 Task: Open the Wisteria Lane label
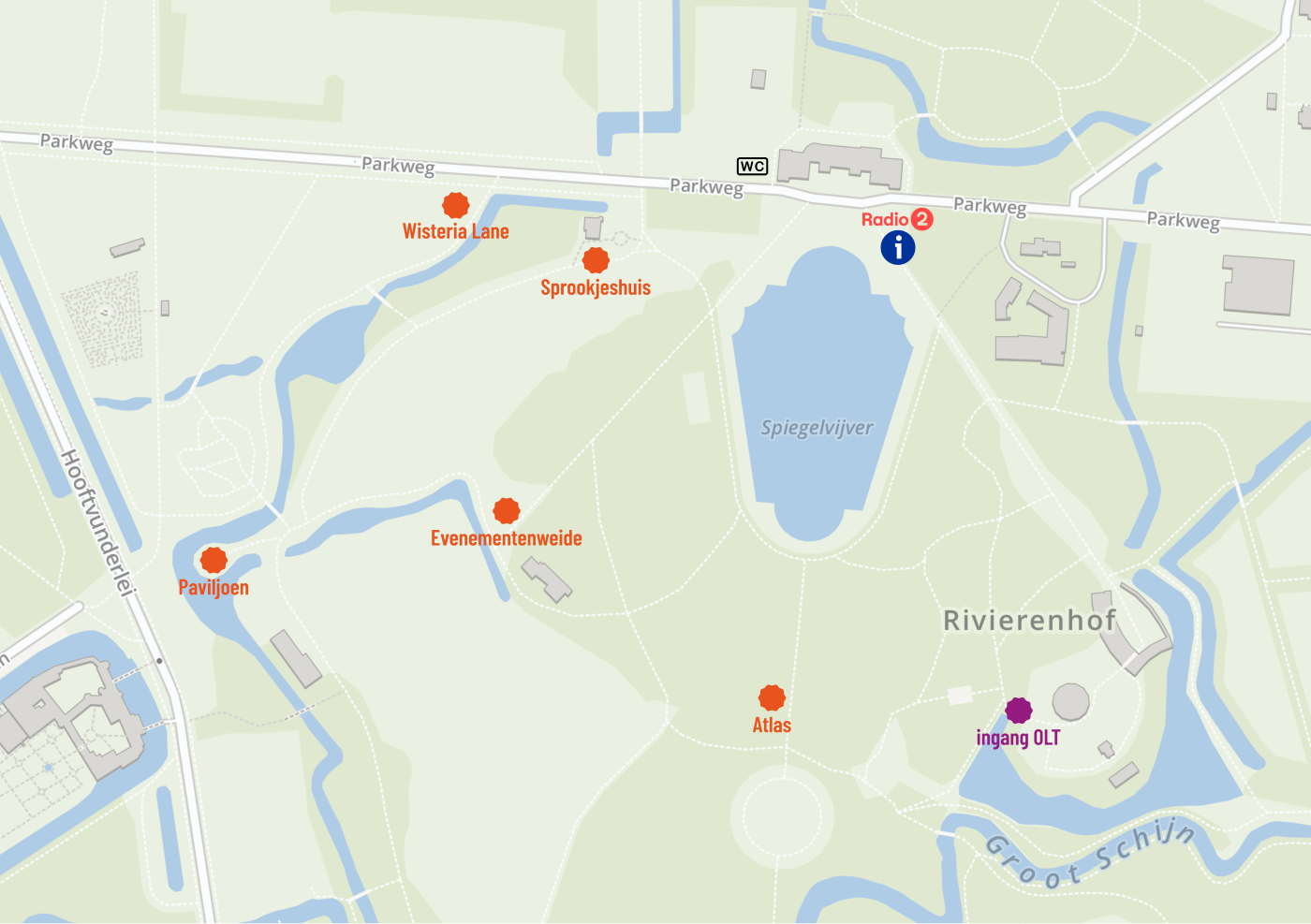456,231
